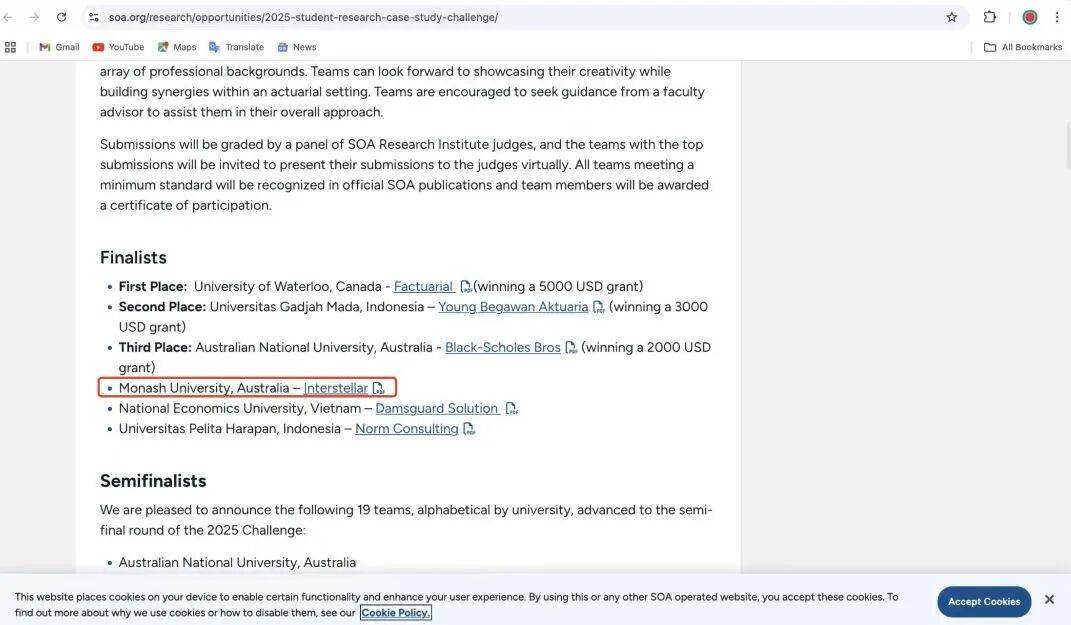This screenshot has height=625, width=1071.
Task: Click the PDF icon beside Young Begawan Aktuaria
Action: pos(598,307)
